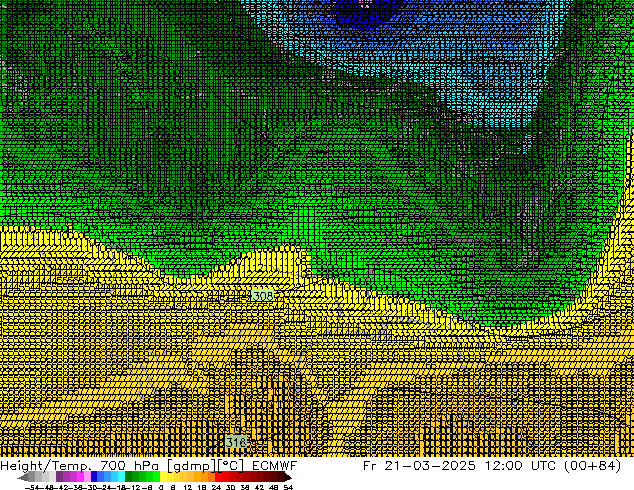634x490 pixels.
Task: Click the 54 value on legend scale
Action: pos(288,487)
